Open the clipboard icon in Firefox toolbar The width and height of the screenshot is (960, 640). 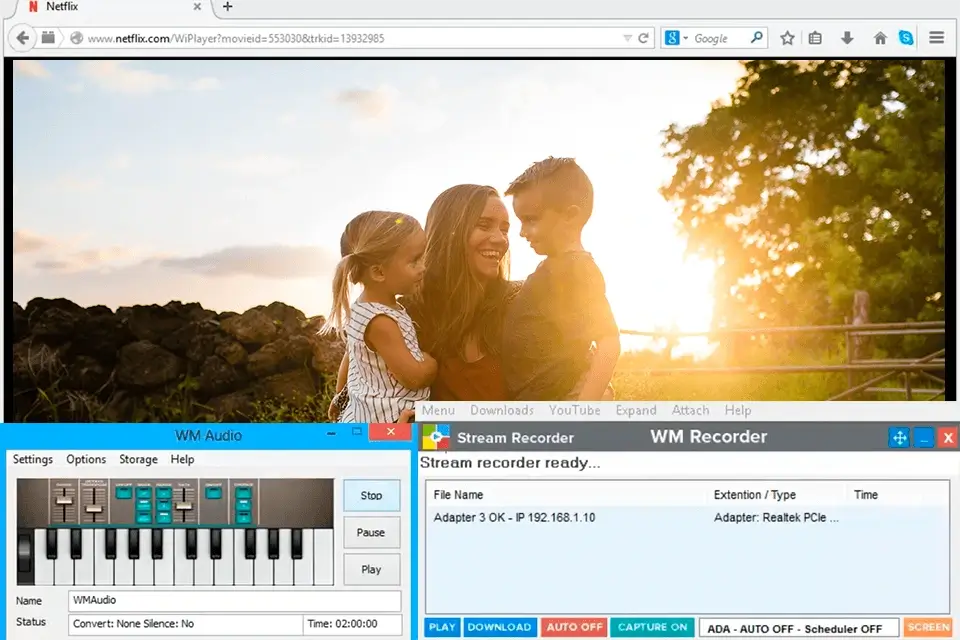(815, 37)
